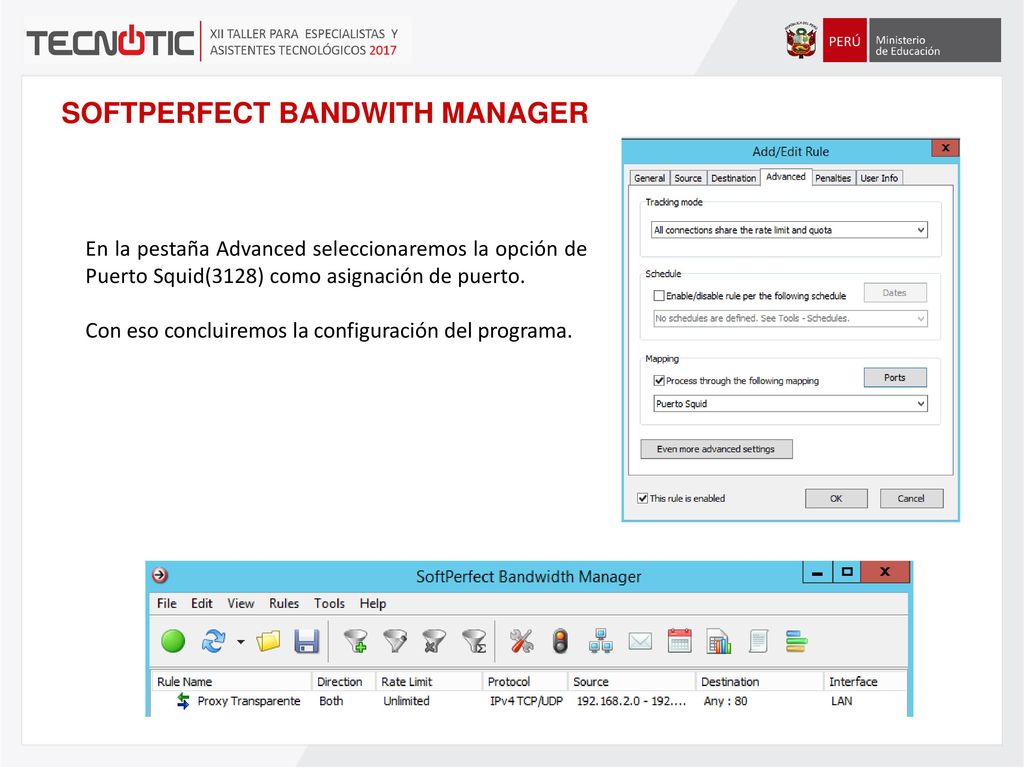The height and width of the screenshot is (768, 1024).
Task: Click the Destination column header
Action: pos(760,681)
